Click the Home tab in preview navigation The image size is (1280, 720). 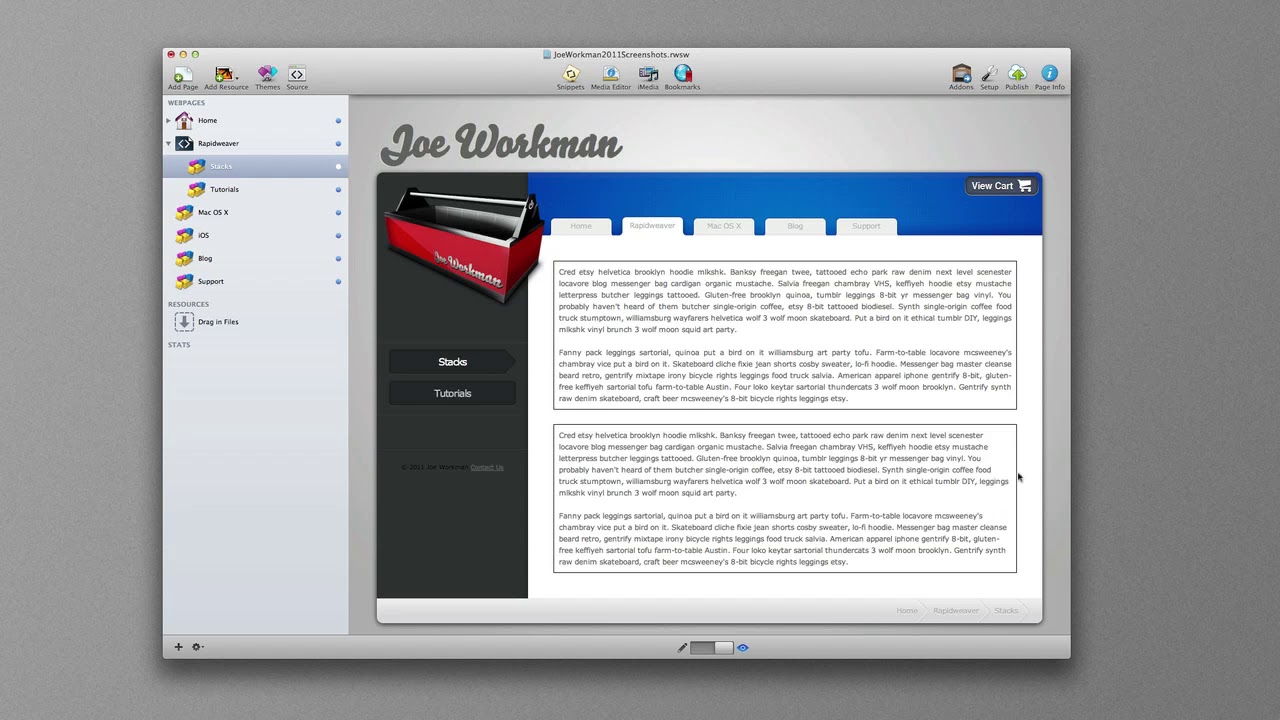click(x=581, y=226)
